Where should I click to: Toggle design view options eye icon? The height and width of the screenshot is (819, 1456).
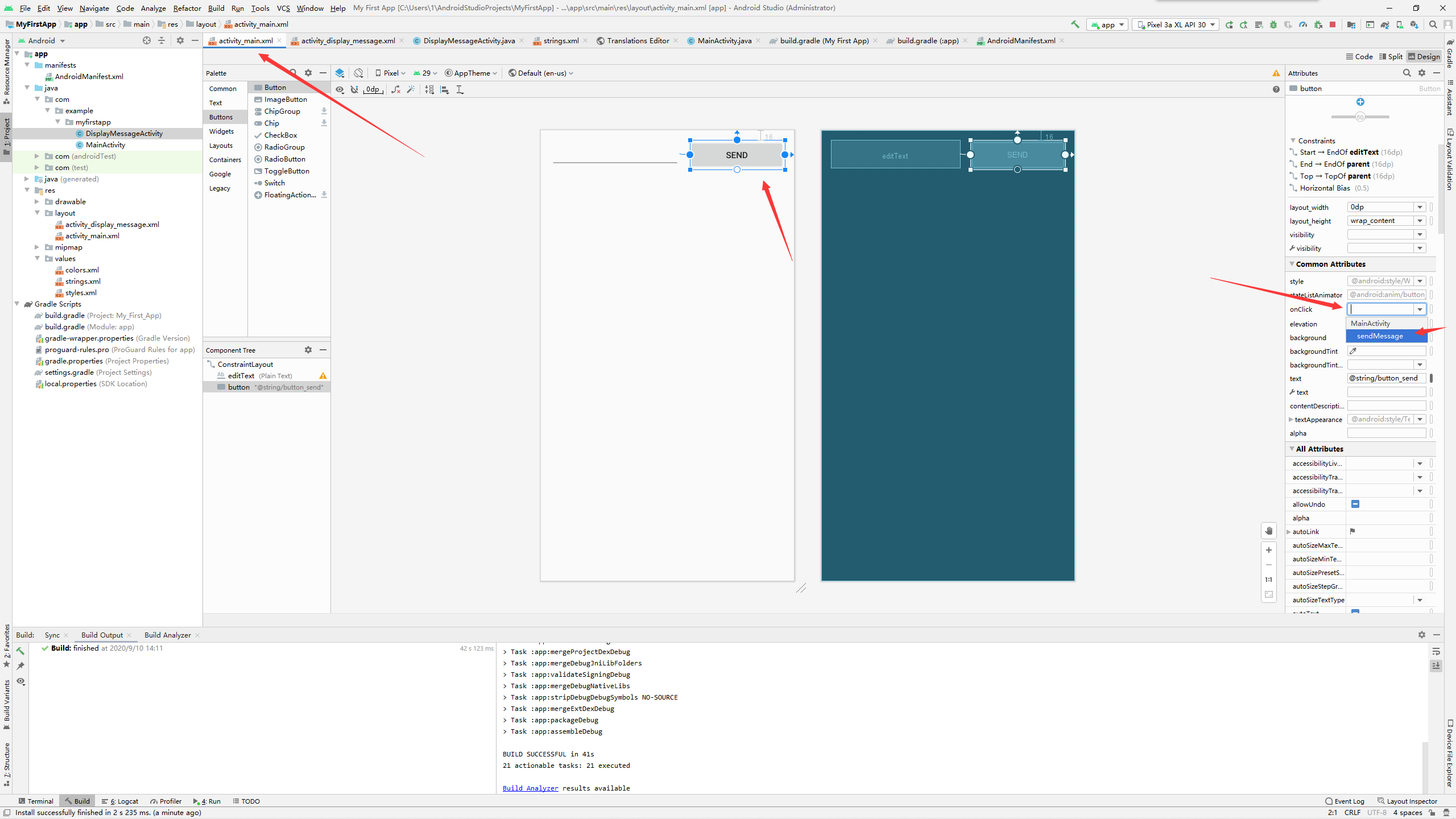tap(340, 89)
